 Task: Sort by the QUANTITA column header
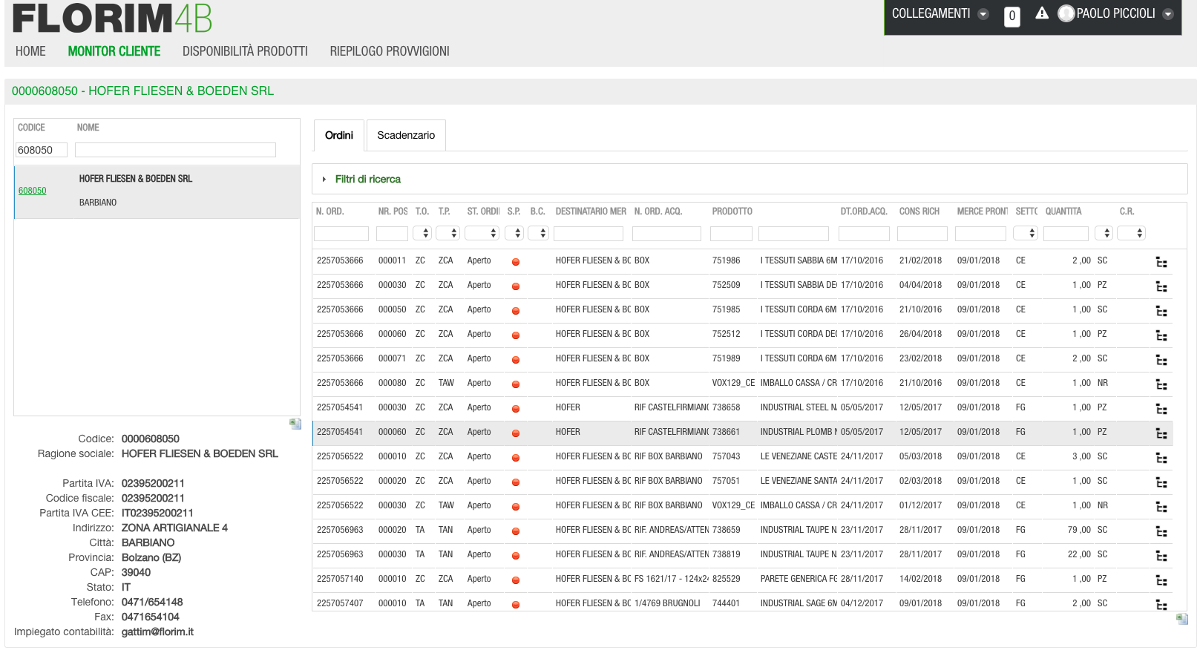click(1064, 211)
